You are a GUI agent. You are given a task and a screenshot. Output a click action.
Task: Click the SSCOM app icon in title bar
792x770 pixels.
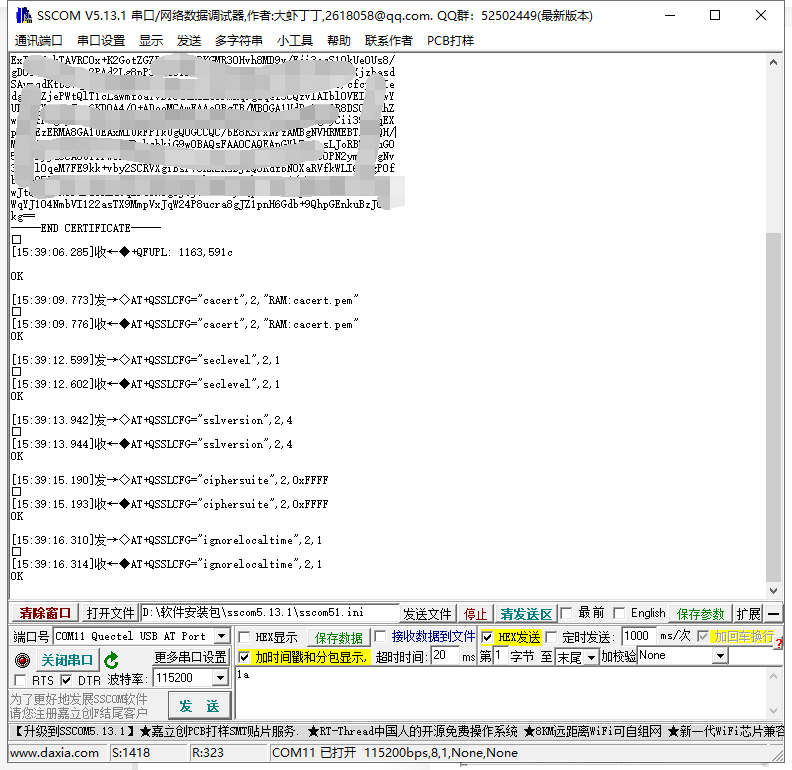click(x=23, y=16)
